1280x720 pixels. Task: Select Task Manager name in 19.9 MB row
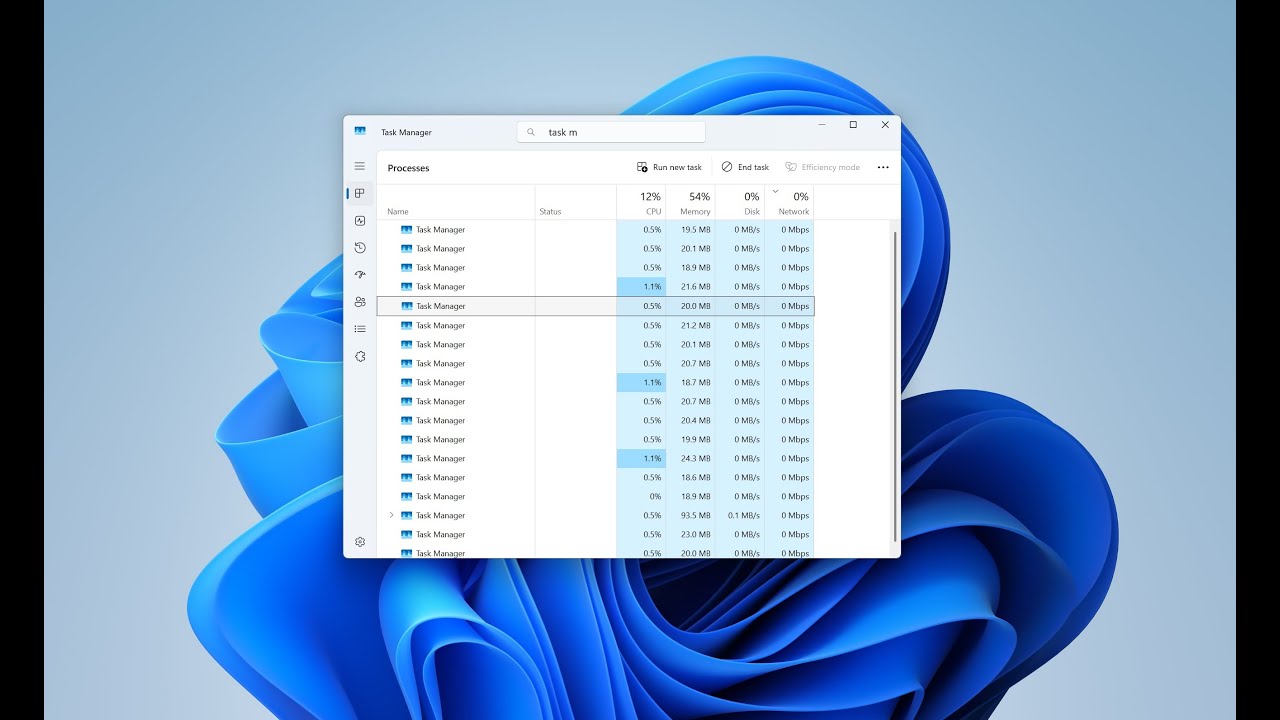[440, 439]
